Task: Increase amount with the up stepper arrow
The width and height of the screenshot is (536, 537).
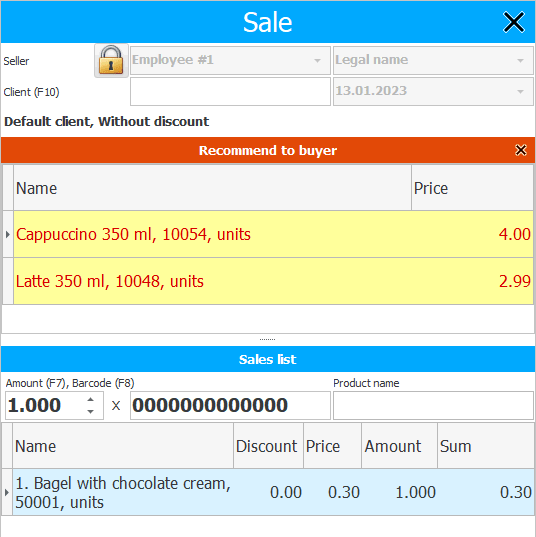Action: point(90,399)
